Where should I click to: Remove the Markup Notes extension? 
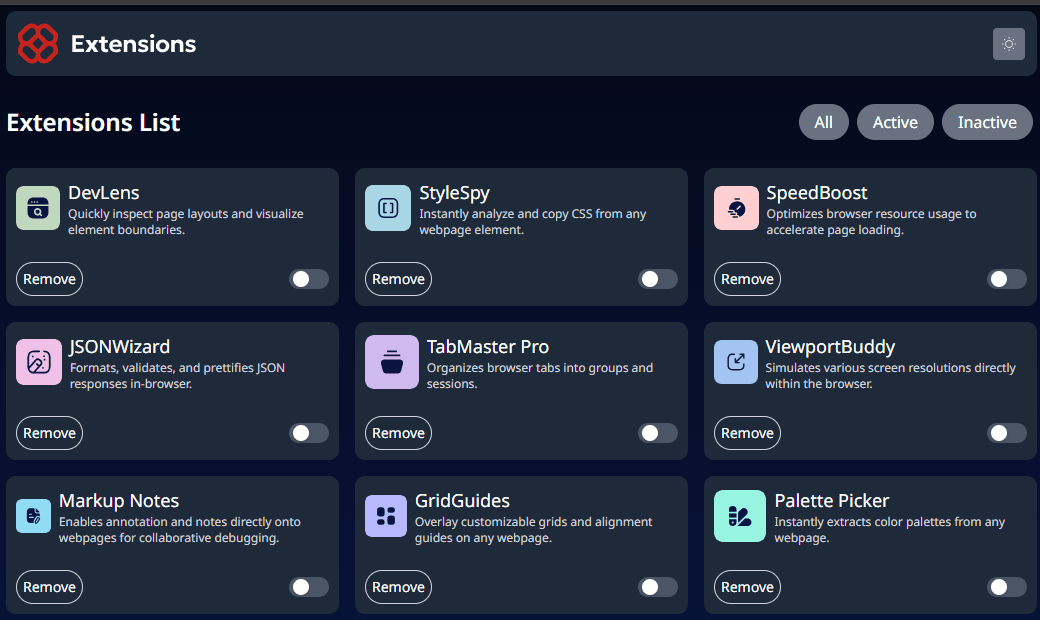[x=49, y=587]
